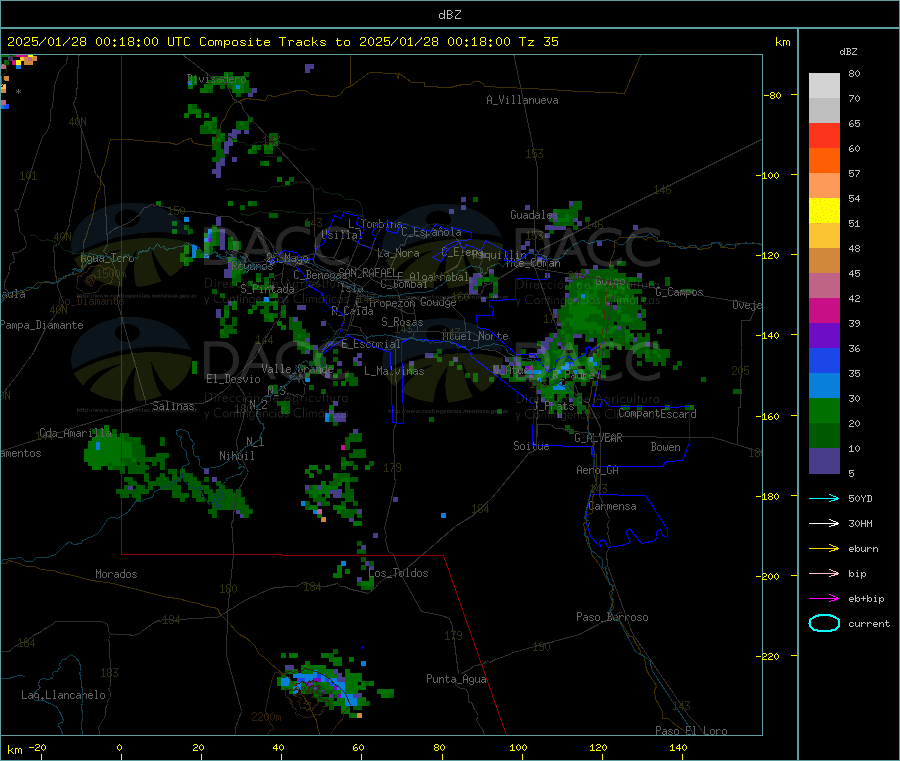
Task: Click the L_Malvinas map label
Action: (394, 371)
